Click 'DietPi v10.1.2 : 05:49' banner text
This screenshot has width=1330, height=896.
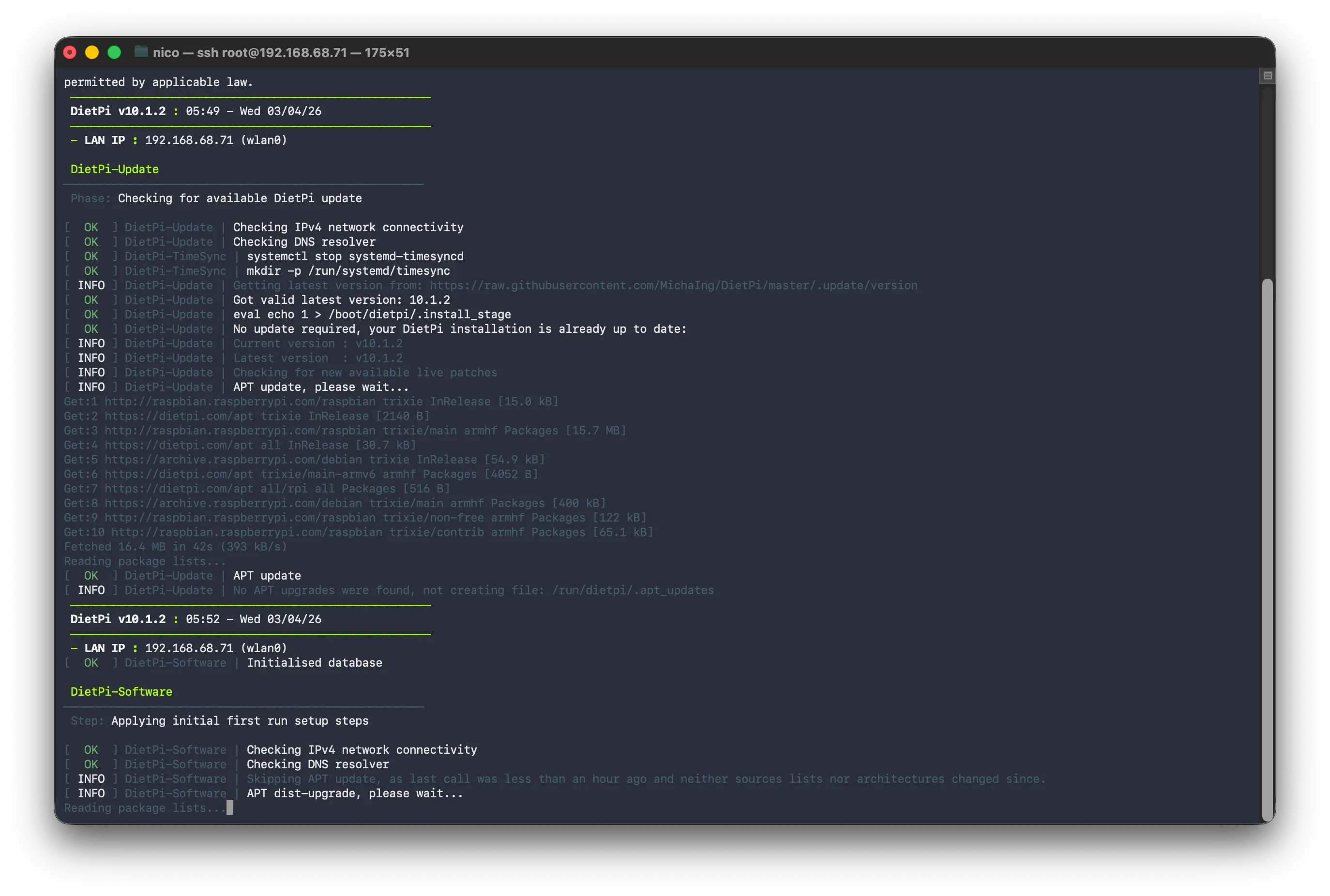[x=145, y=111]
